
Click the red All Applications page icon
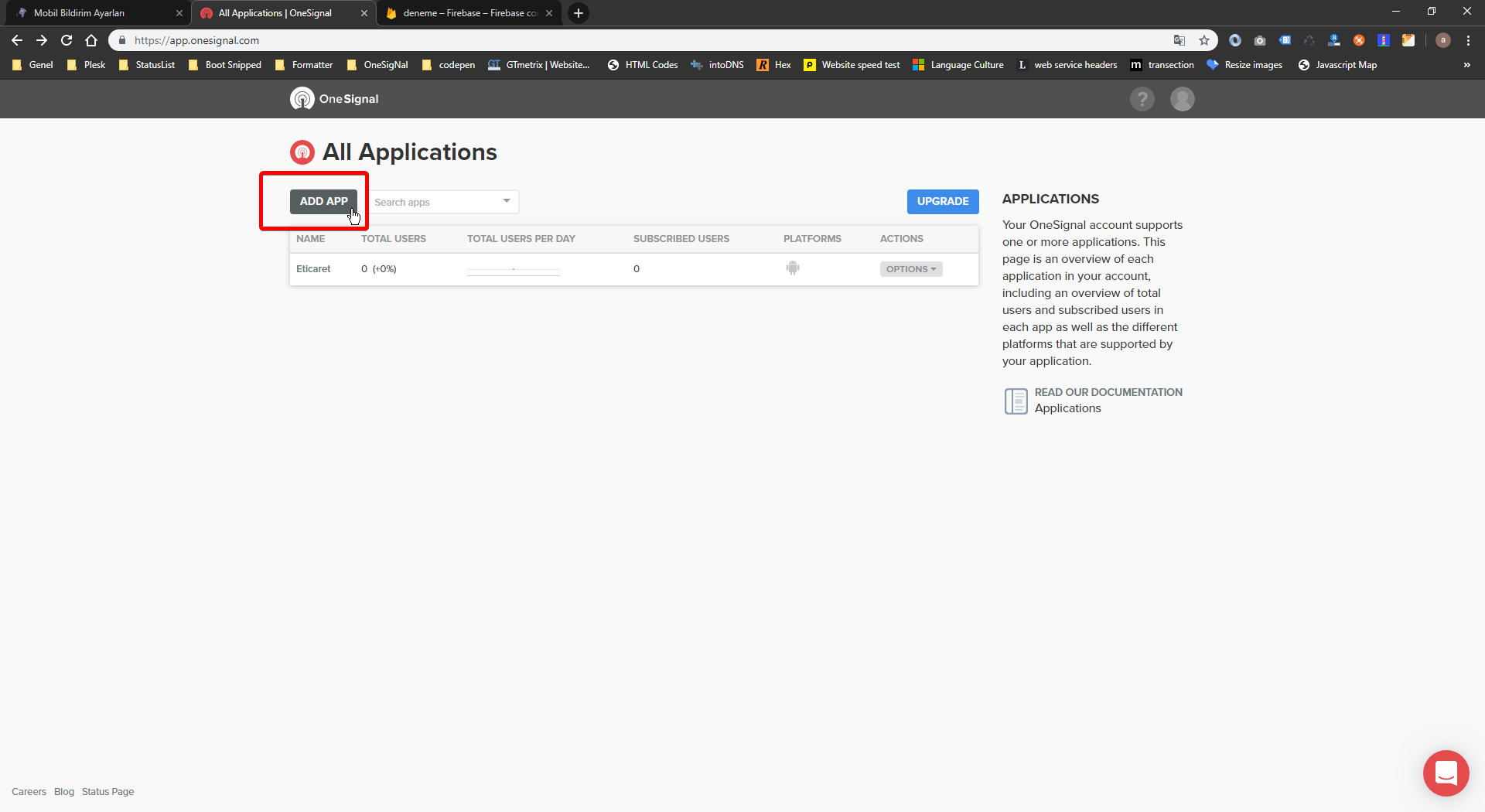pos(302,152)
